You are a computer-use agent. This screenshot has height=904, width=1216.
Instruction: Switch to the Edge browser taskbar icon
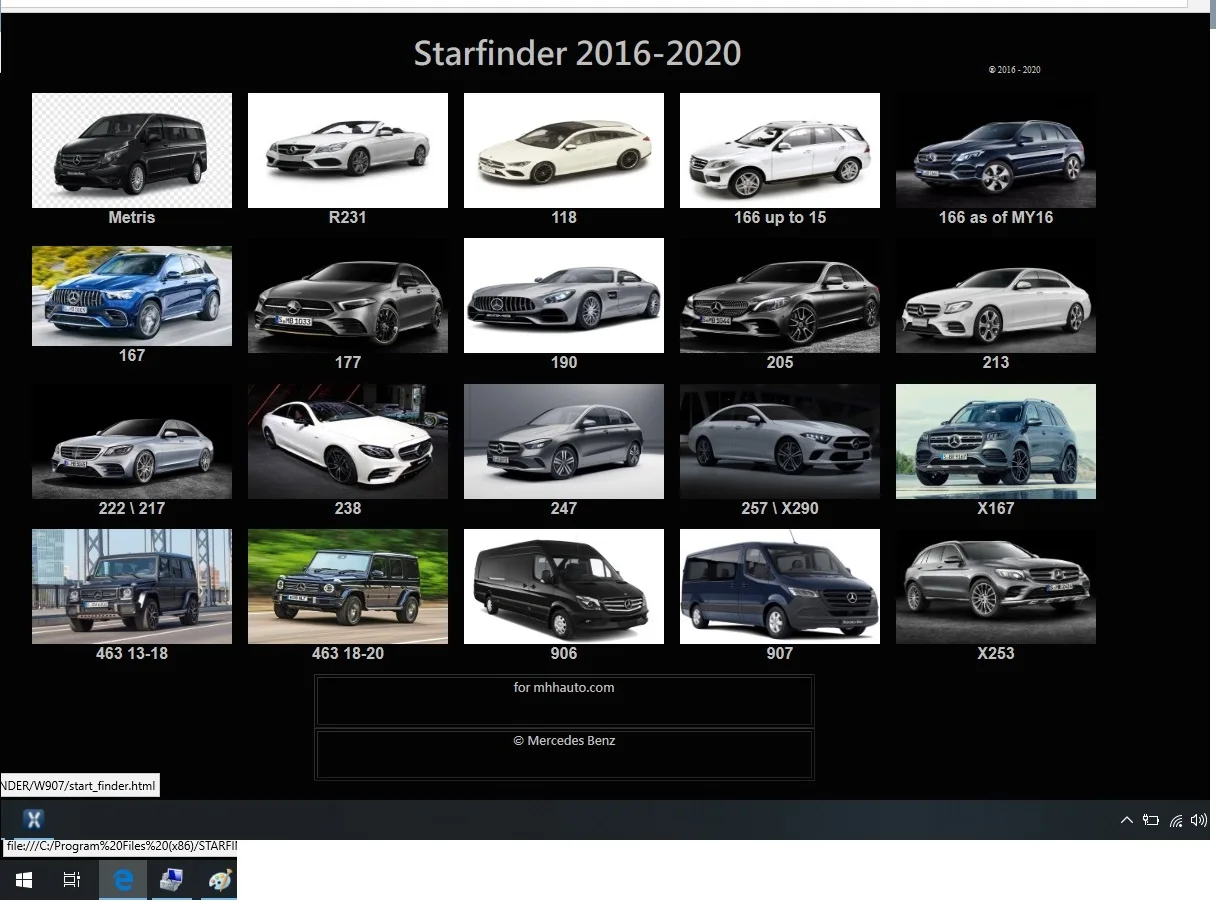pyautogui.click(x=123, y=880)
